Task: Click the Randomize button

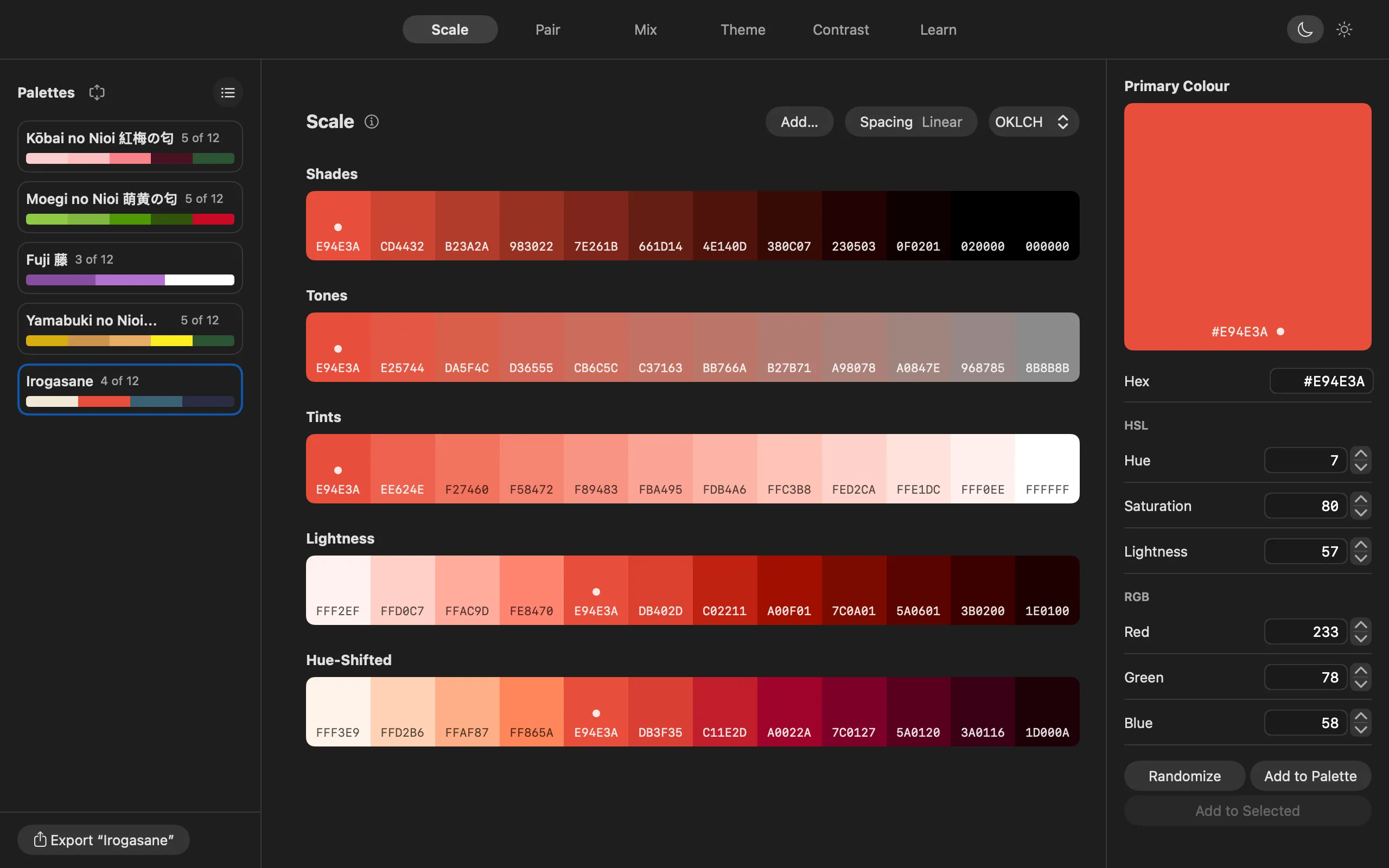Action: point(1184,776)
